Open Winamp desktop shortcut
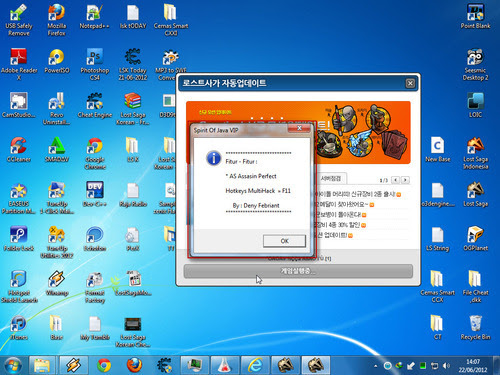500x375 pixels. click(x=56, y=283)
